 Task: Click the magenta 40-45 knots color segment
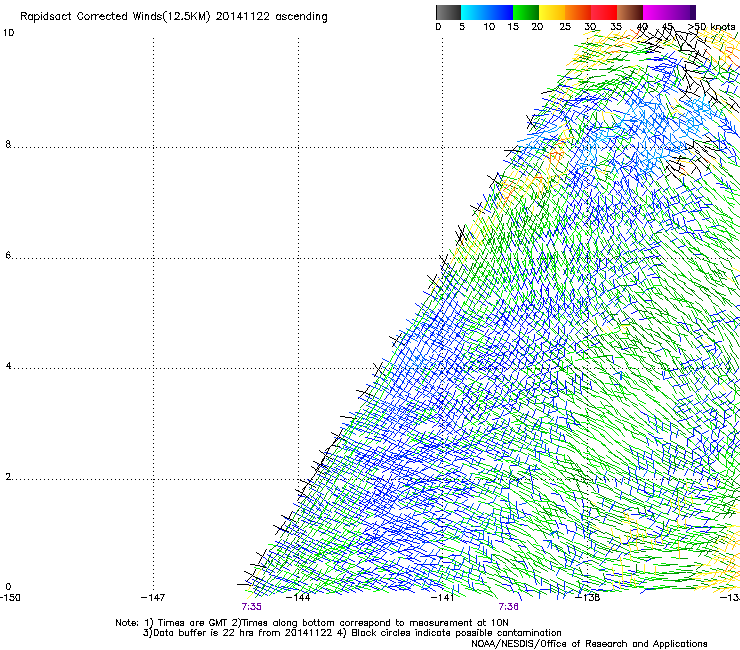(666, 12)
